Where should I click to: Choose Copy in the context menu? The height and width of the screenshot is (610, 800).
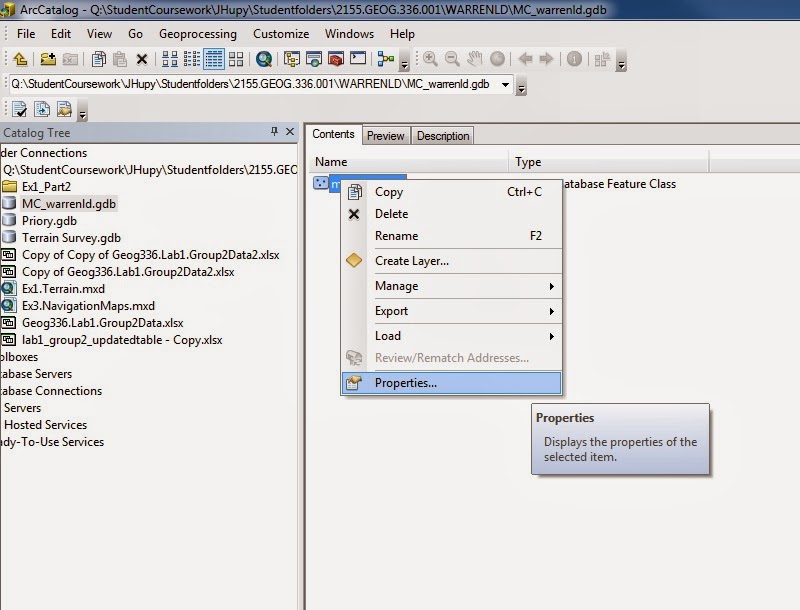pos(452,192)
